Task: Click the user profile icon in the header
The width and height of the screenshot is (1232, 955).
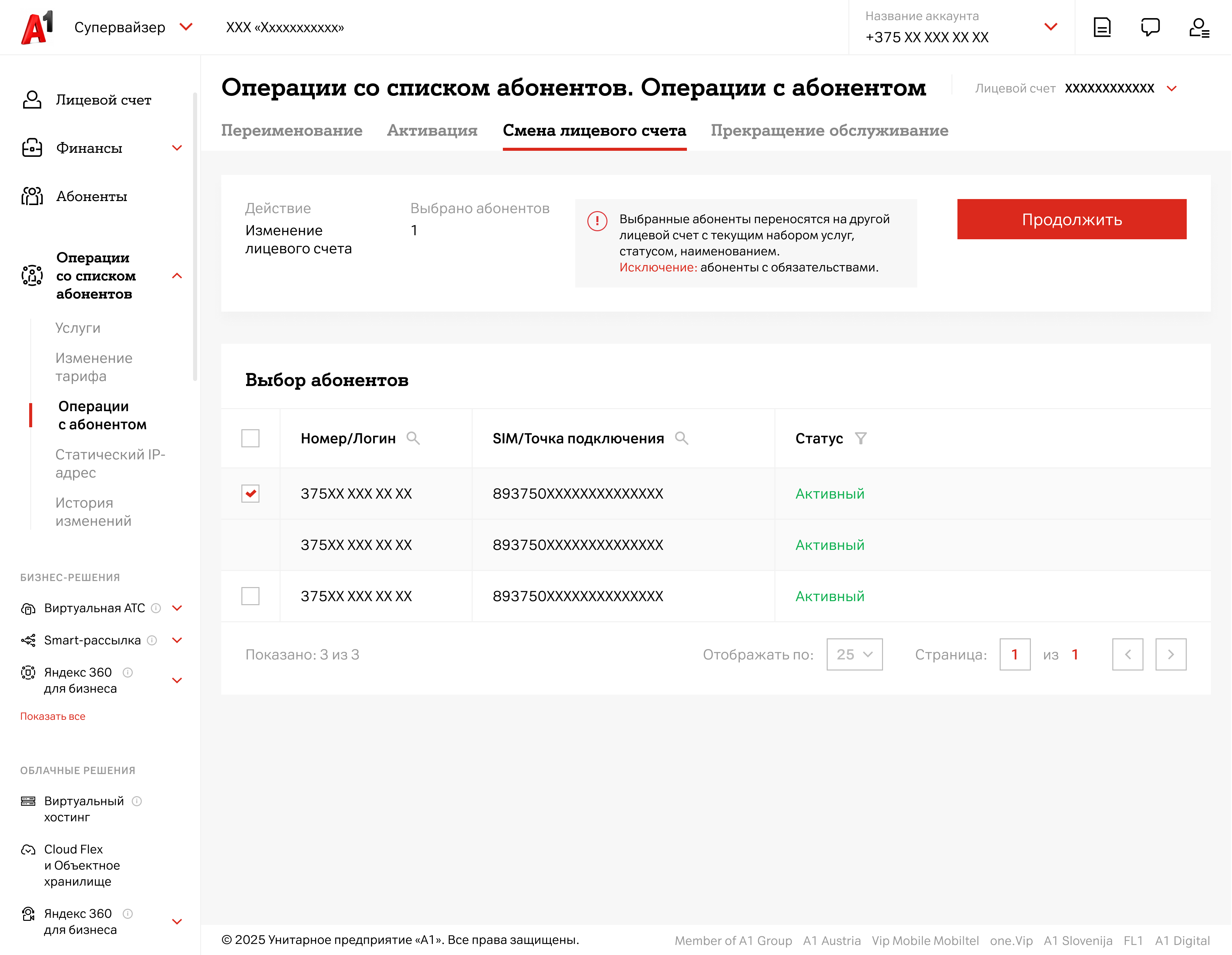Action: click(1199, 27)
